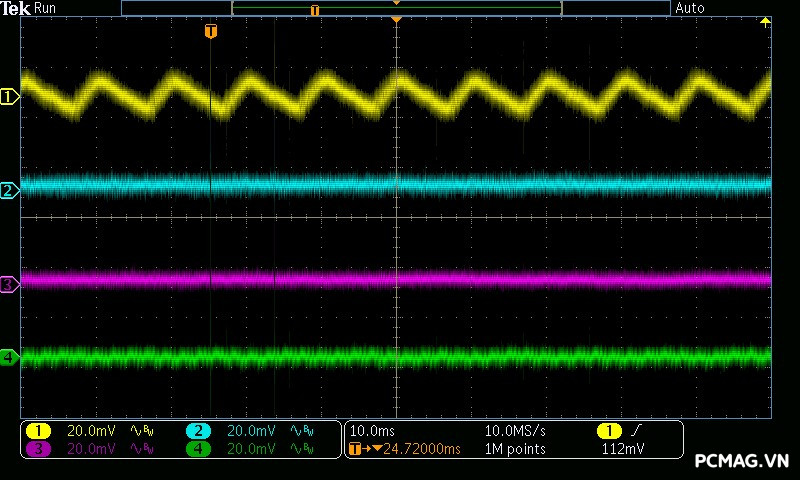Image resolution: width=800 pixels, height=480 pixels.
Task: Click the channel 1 yellow ground marker
Action: (9, 97)
